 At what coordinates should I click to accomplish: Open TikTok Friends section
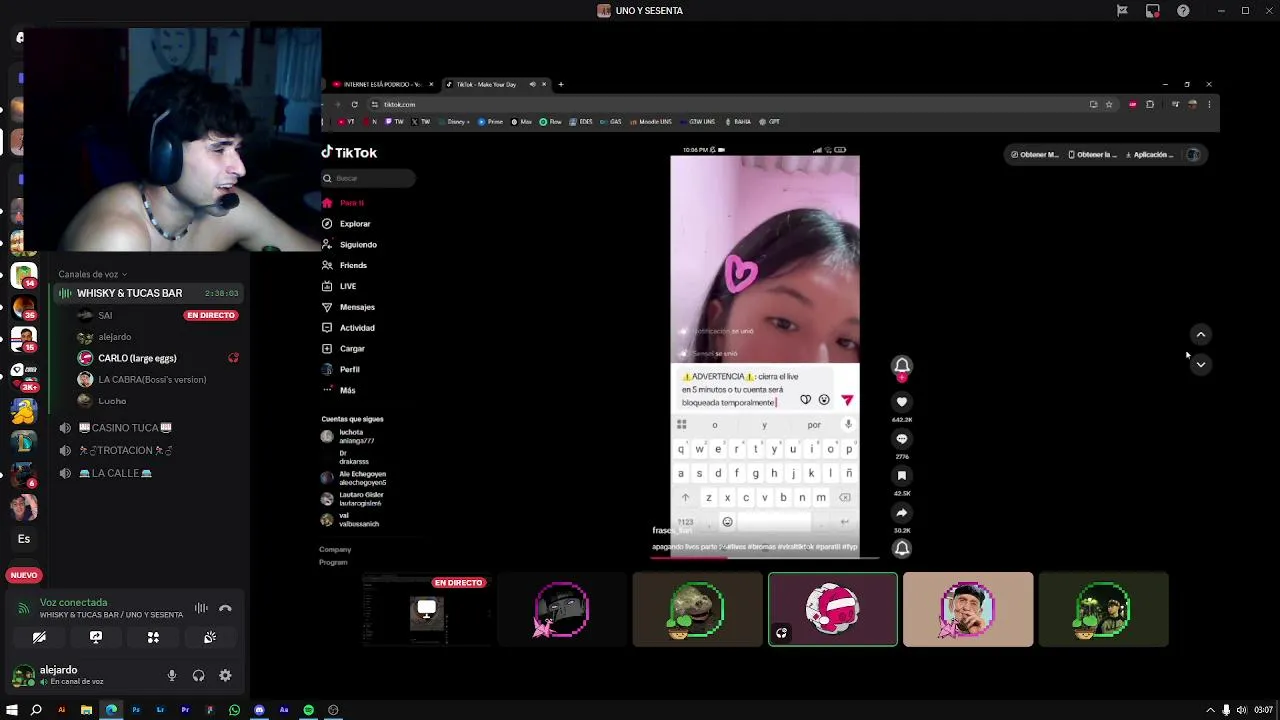(344, 265)
